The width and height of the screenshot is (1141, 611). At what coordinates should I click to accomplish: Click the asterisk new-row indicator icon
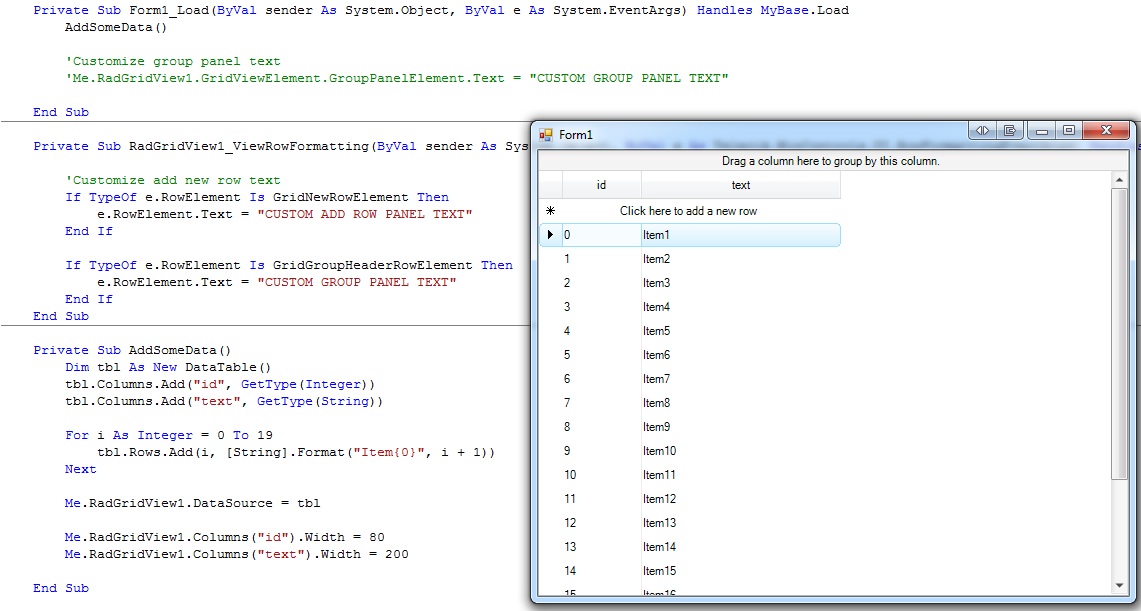[x=550, y=211]
